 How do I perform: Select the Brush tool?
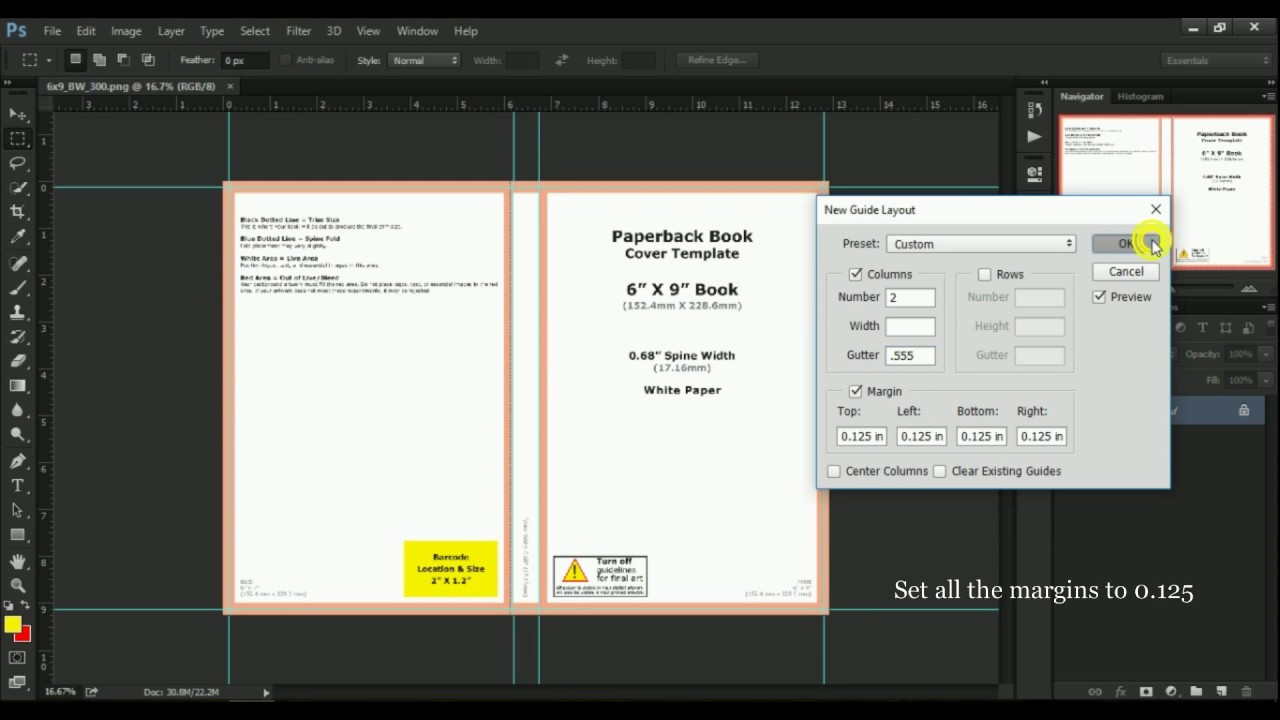(x=18, y=288)
